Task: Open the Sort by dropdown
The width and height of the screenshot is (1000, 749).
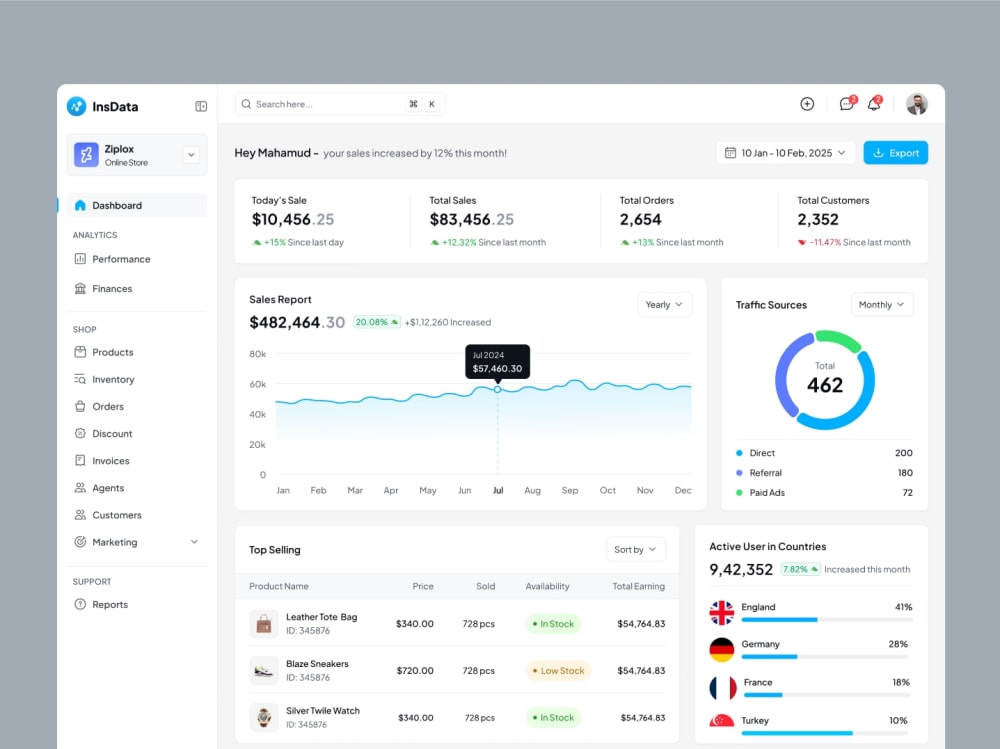Action: [635, 549]
